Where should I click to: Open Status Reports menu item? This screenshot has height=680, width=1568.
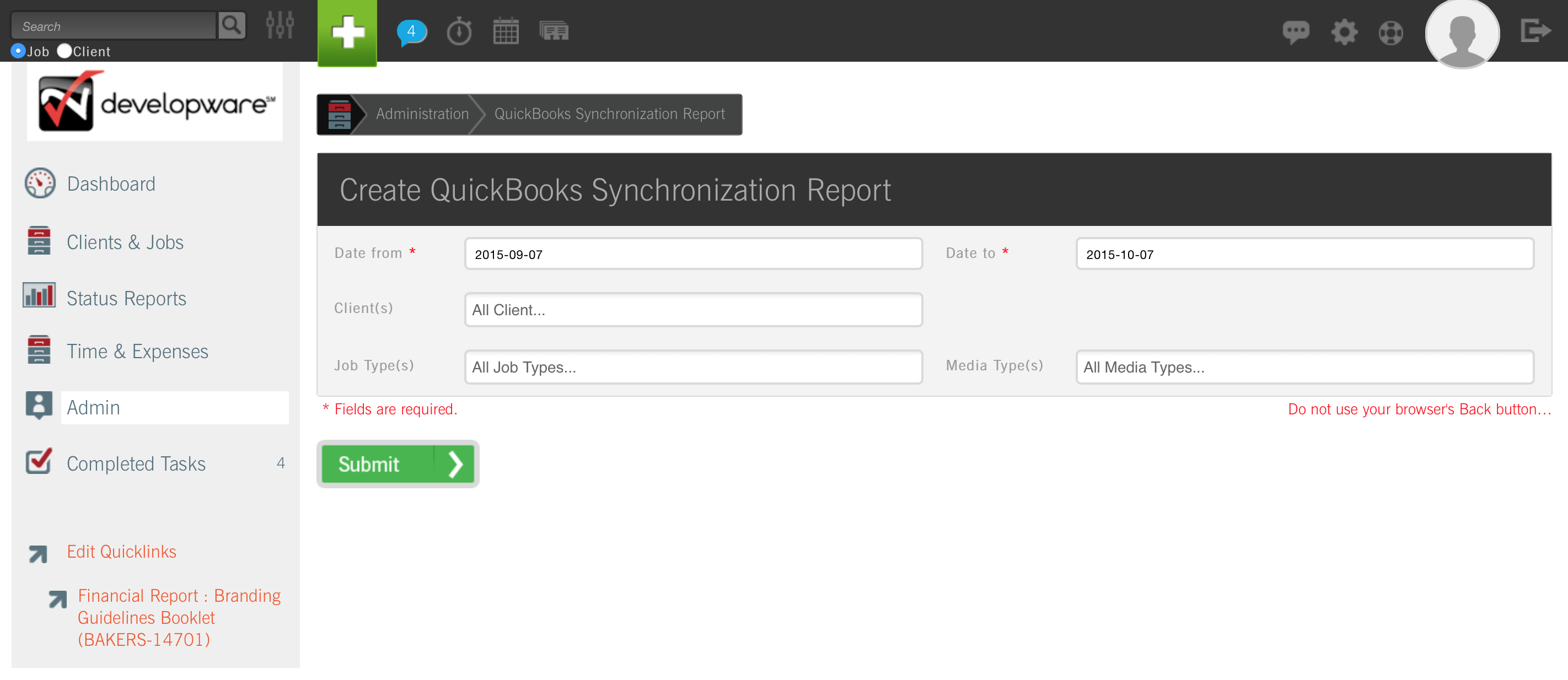[x=127, y=298]
